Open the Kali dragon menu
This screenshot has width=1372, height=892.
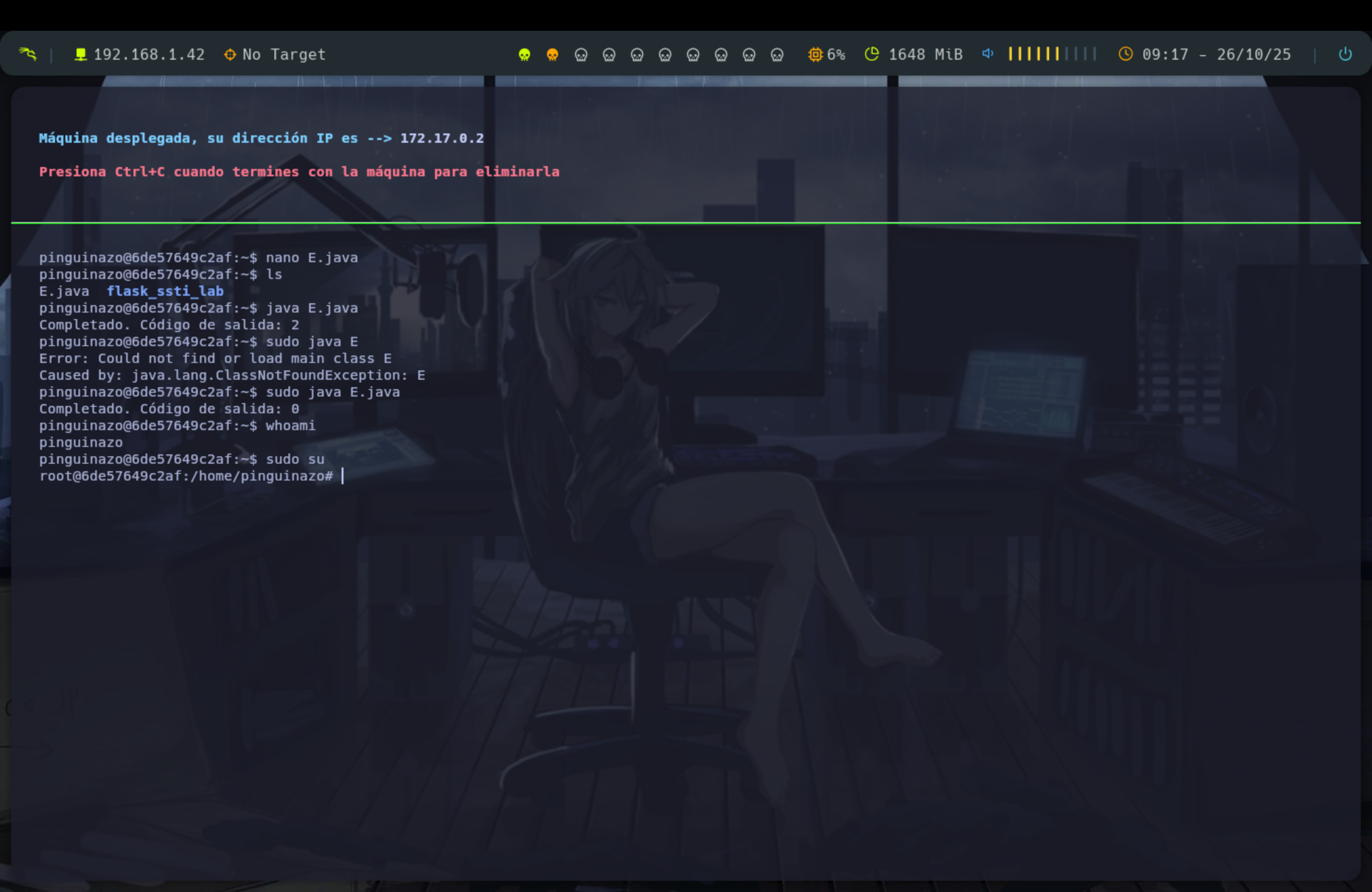27,54
